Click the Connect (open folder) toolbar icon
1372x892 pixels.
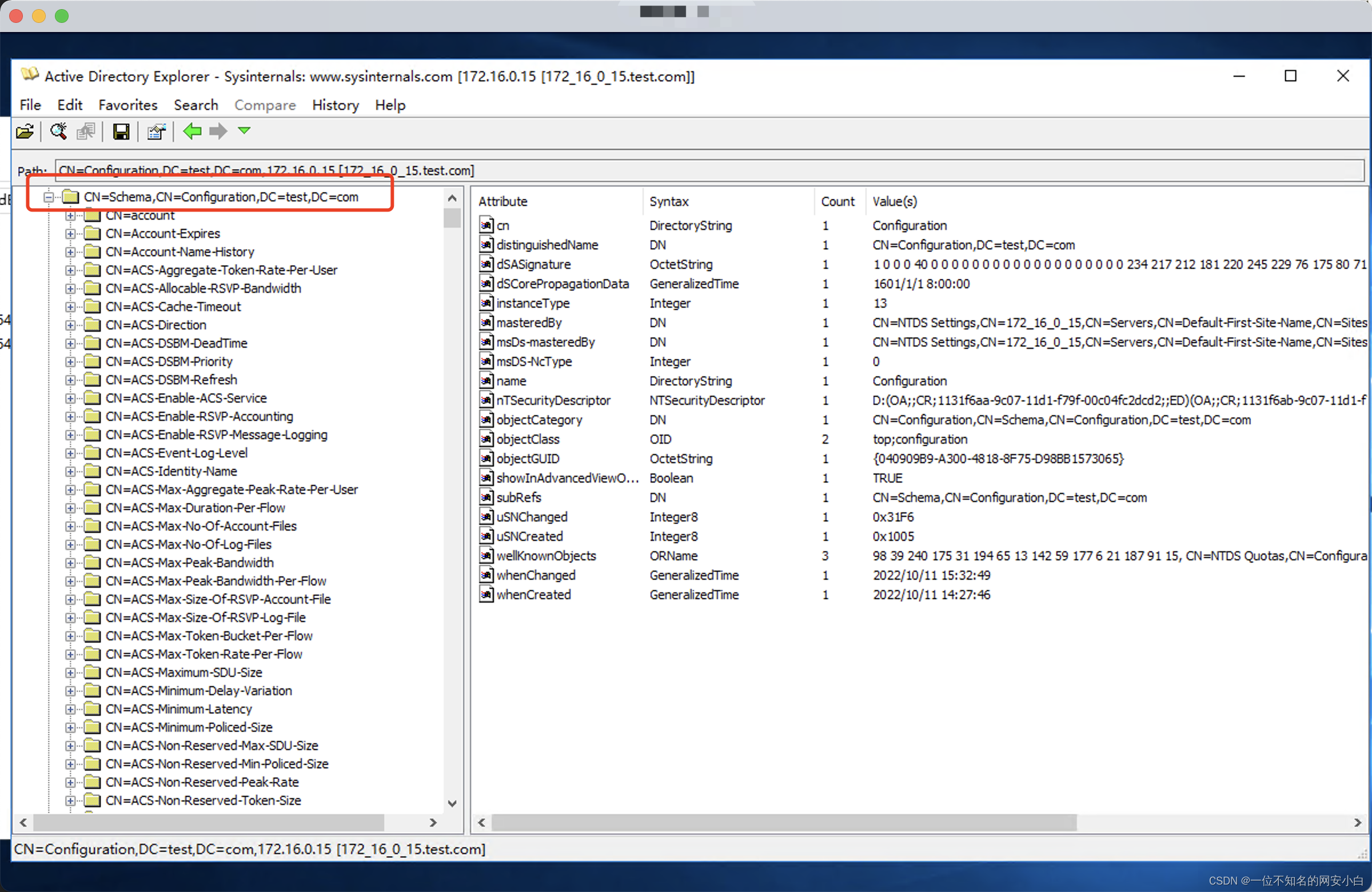pyautogui.click(x=25, y=132)
